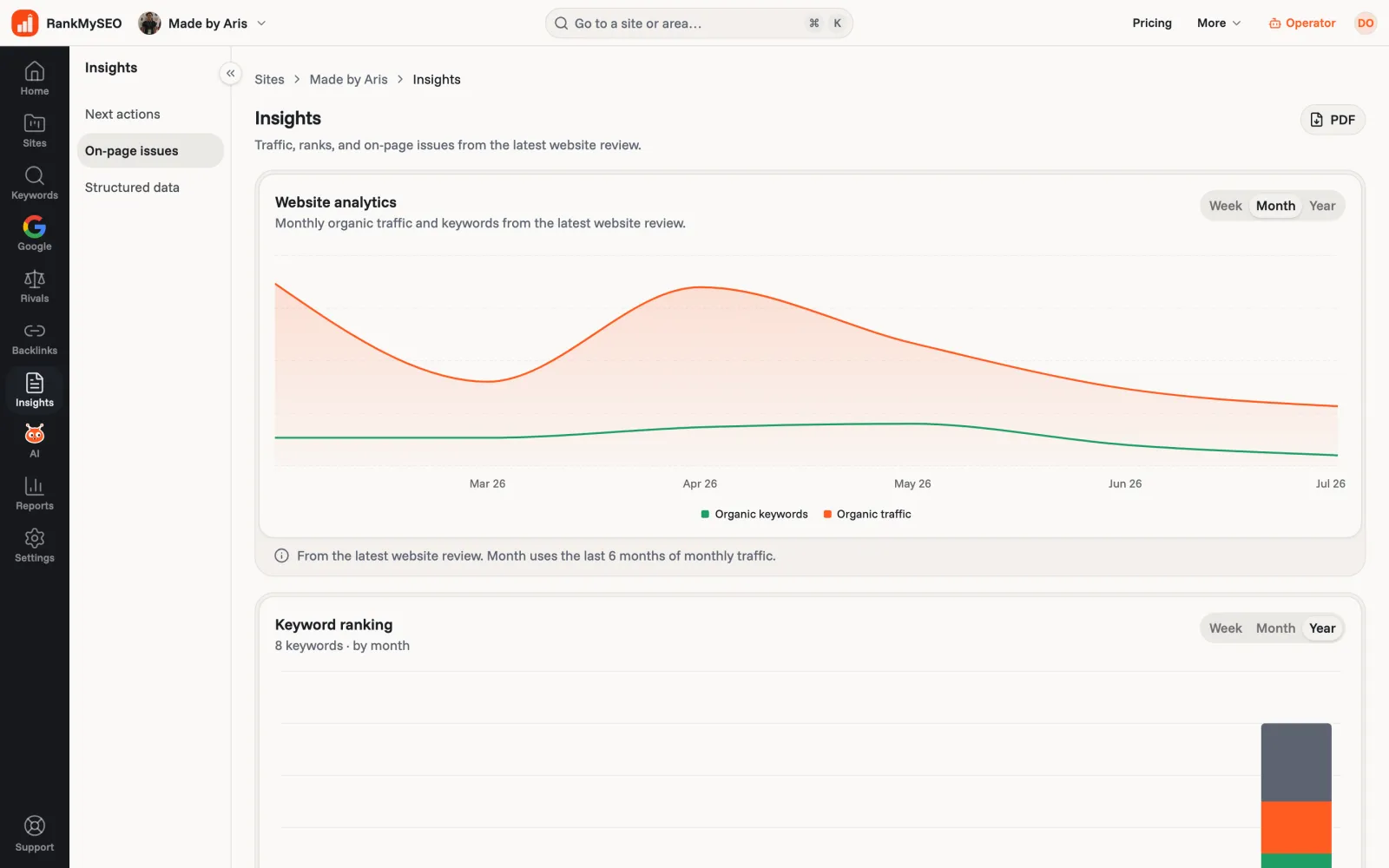Screen dimensions: 1389x868
Task: Toggle Organic traffic legend swatch
Action: [827, 514]
